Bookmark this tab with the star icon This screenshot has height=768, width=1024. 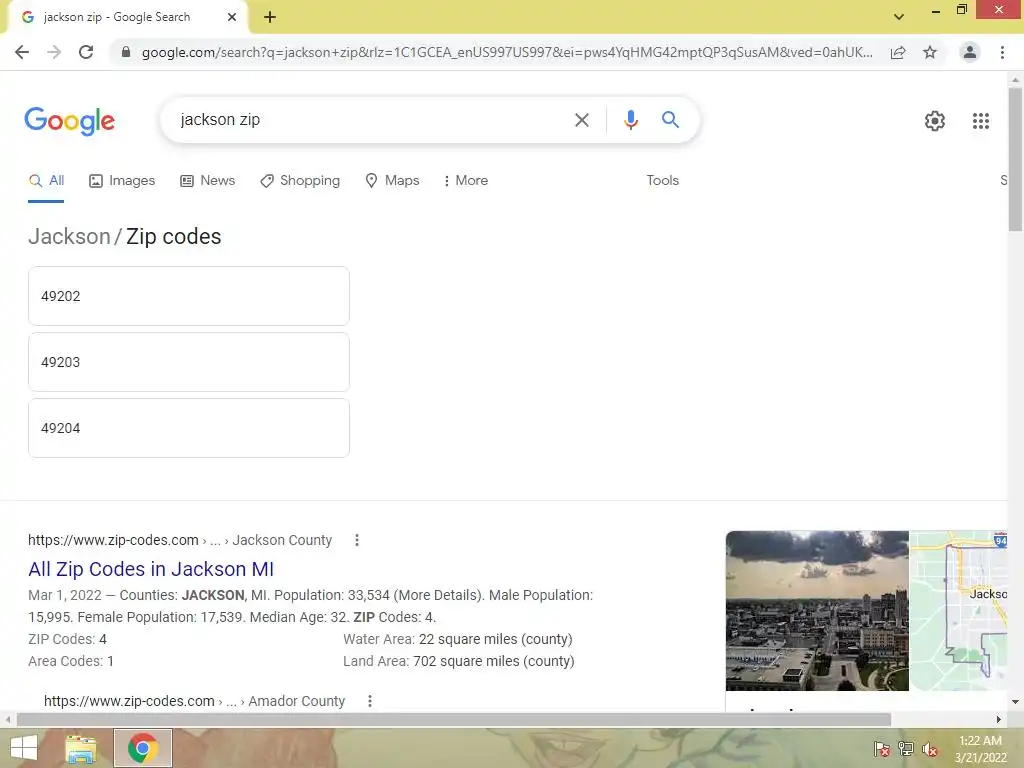(x=930, y=52)
